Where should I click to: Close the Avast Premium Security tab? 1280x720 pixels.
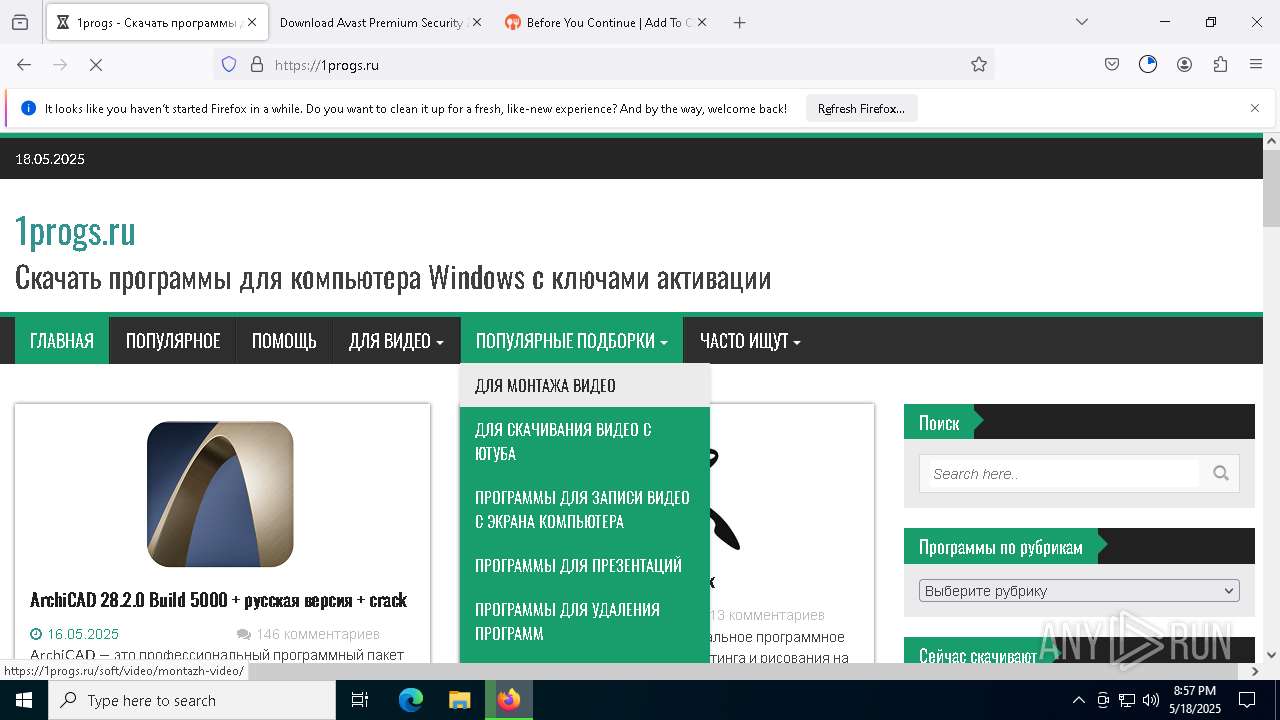pyautogui.click(x=476, y=22)
